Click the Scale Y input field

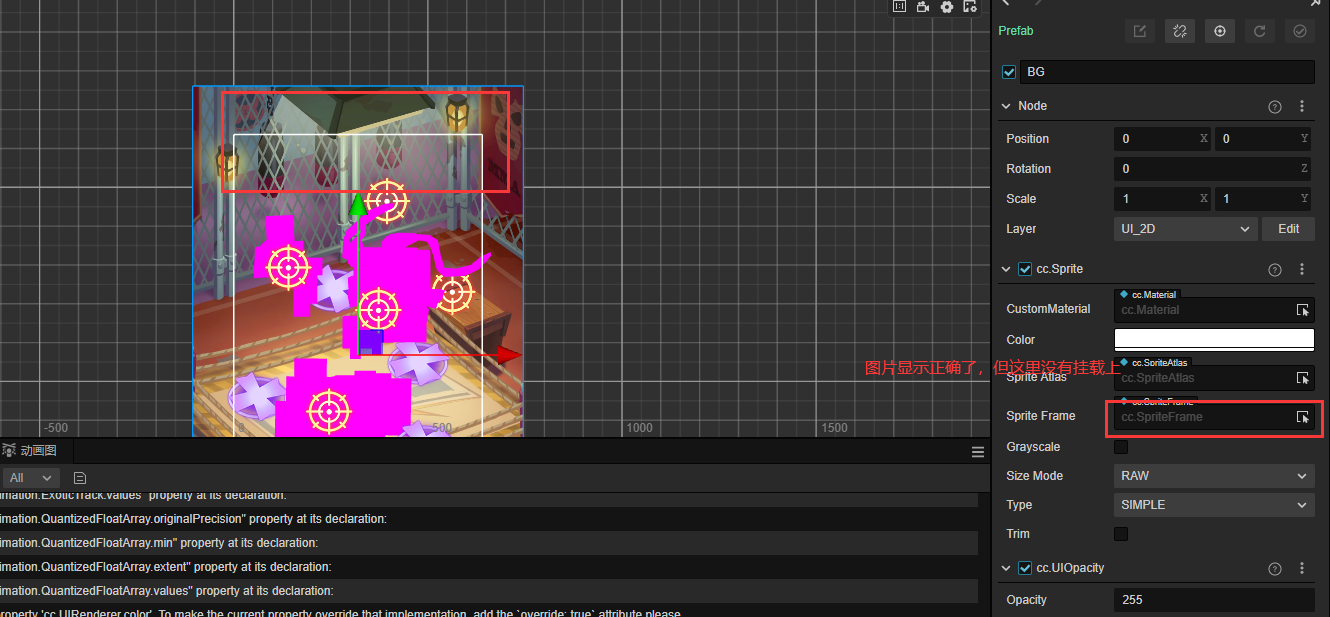1264,199
